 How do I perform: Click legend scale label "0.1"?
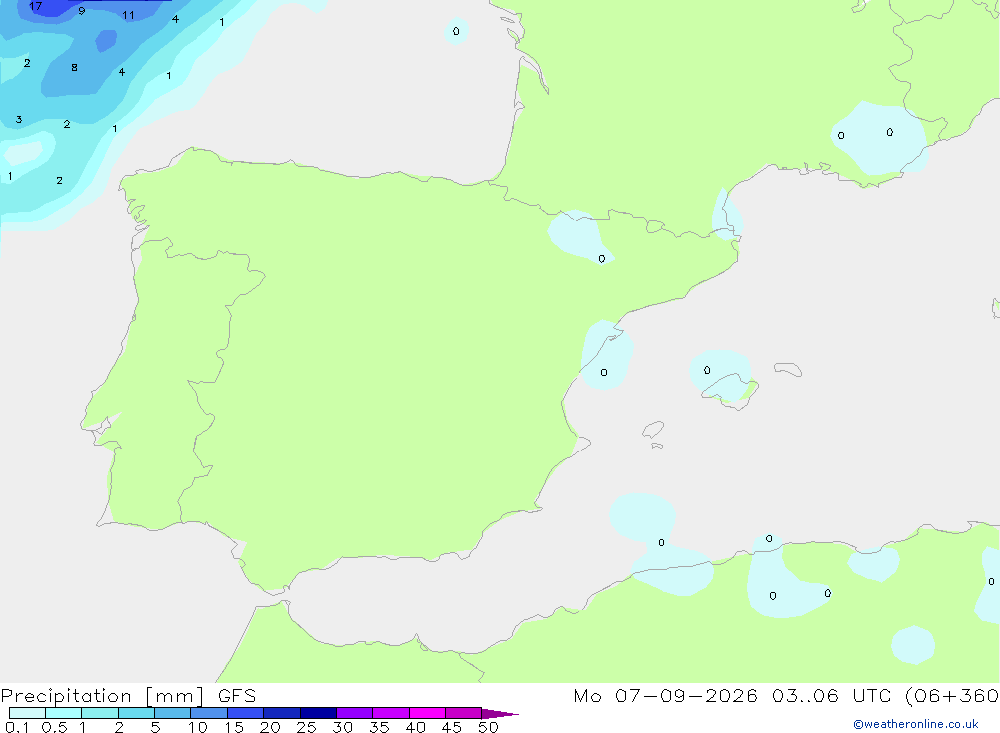point(17,727)
